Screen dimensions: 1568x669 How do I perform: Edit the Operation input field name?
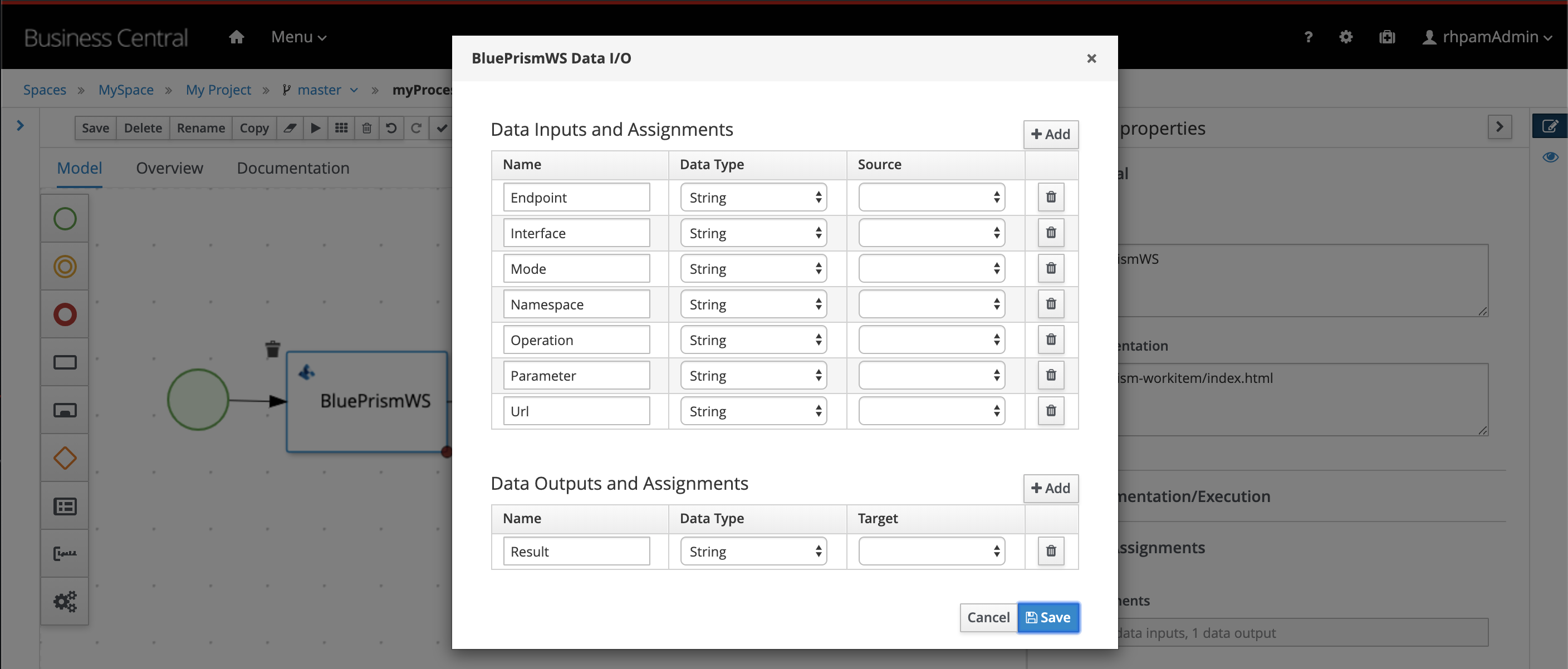pyautogui.click(x=576, y=340)
